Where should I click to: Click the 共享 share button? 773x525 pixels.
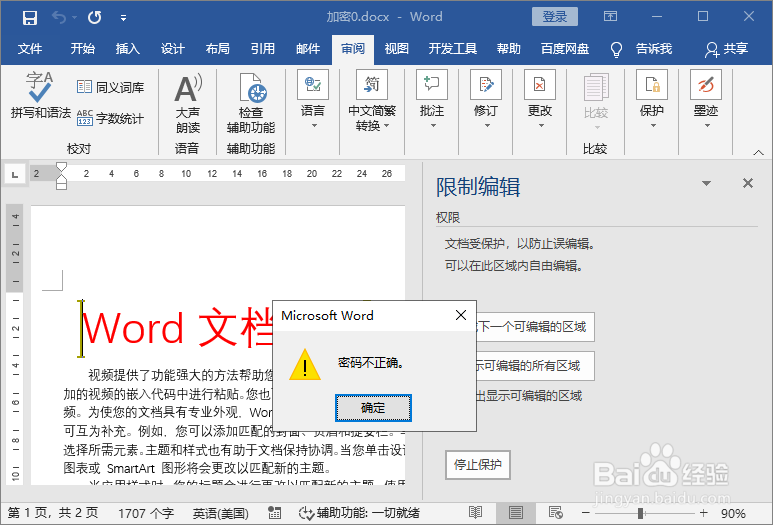pos(727,49)
